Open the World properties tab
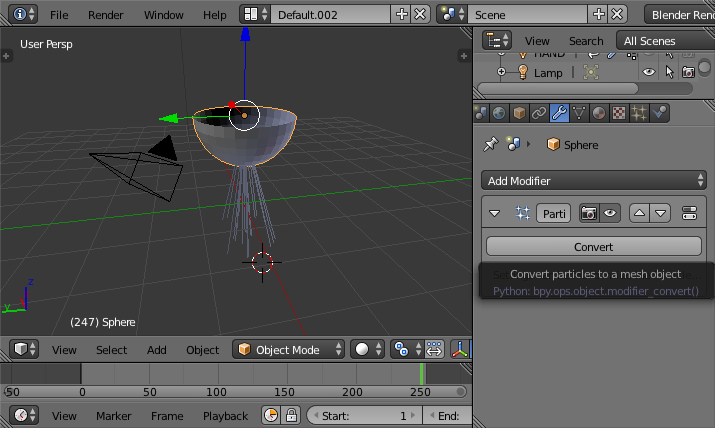This screenshot has width=715, height=428. [x=499, y=113]
